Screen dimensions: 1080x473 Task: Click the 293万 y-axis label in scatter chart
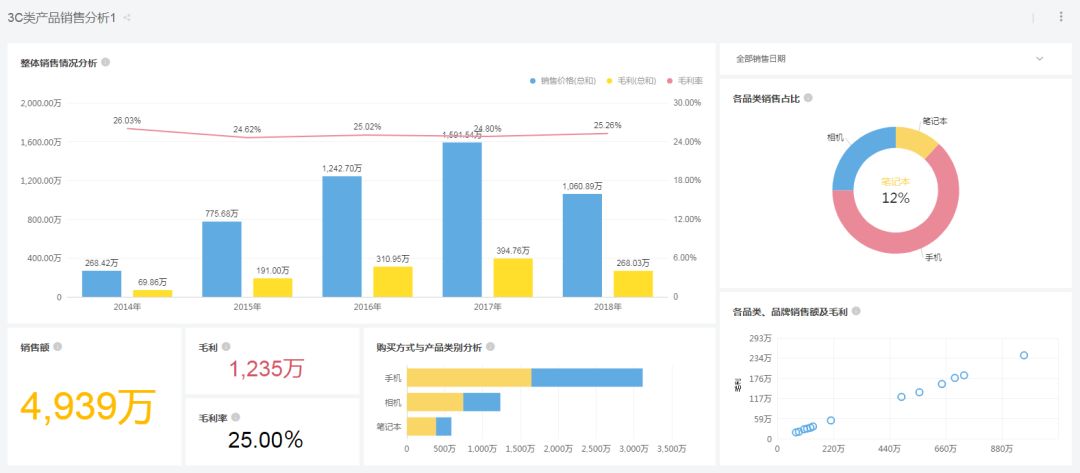[x=761, y=339]
